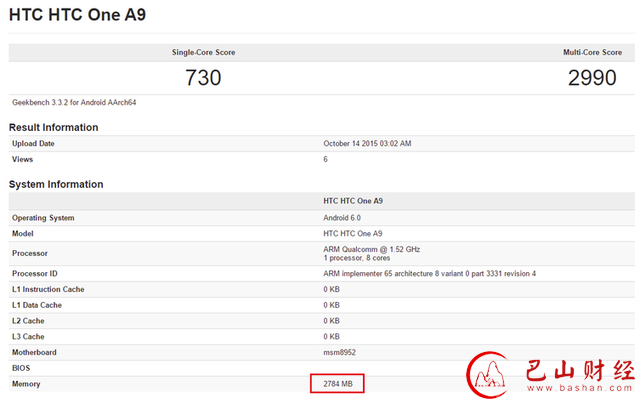Click the "L1 Data Cache" label

37,305
